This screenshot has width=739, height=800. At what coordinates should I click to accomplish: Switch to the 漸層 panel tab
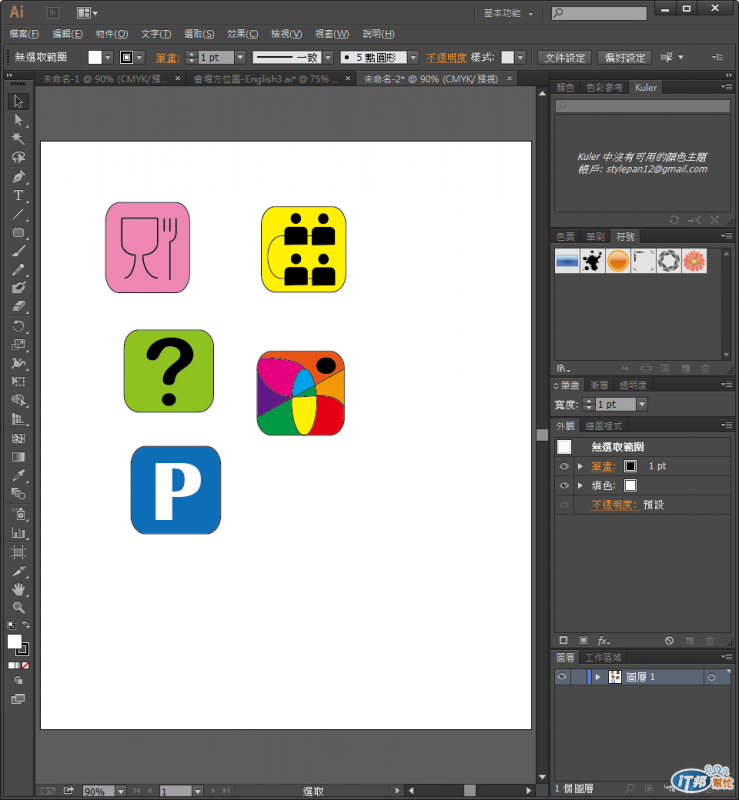[x=599, y=385]
